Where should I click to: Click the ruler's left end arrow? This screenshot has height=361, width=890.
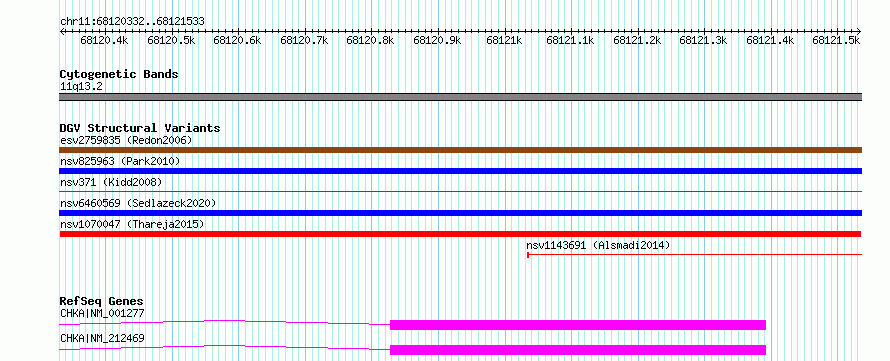pyautogui.click(x=62, y=31)
